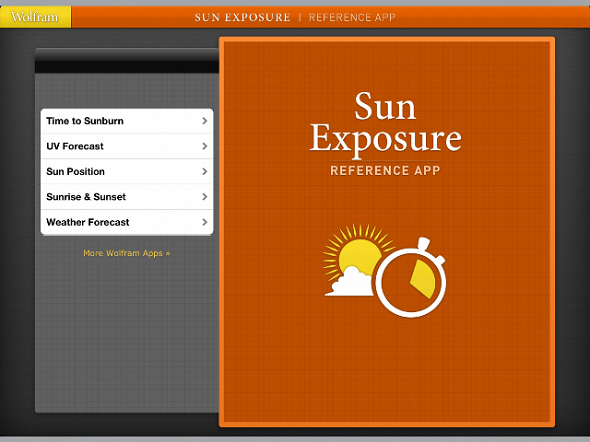
Task: Click the yellow sun icon
Action: 357,251
